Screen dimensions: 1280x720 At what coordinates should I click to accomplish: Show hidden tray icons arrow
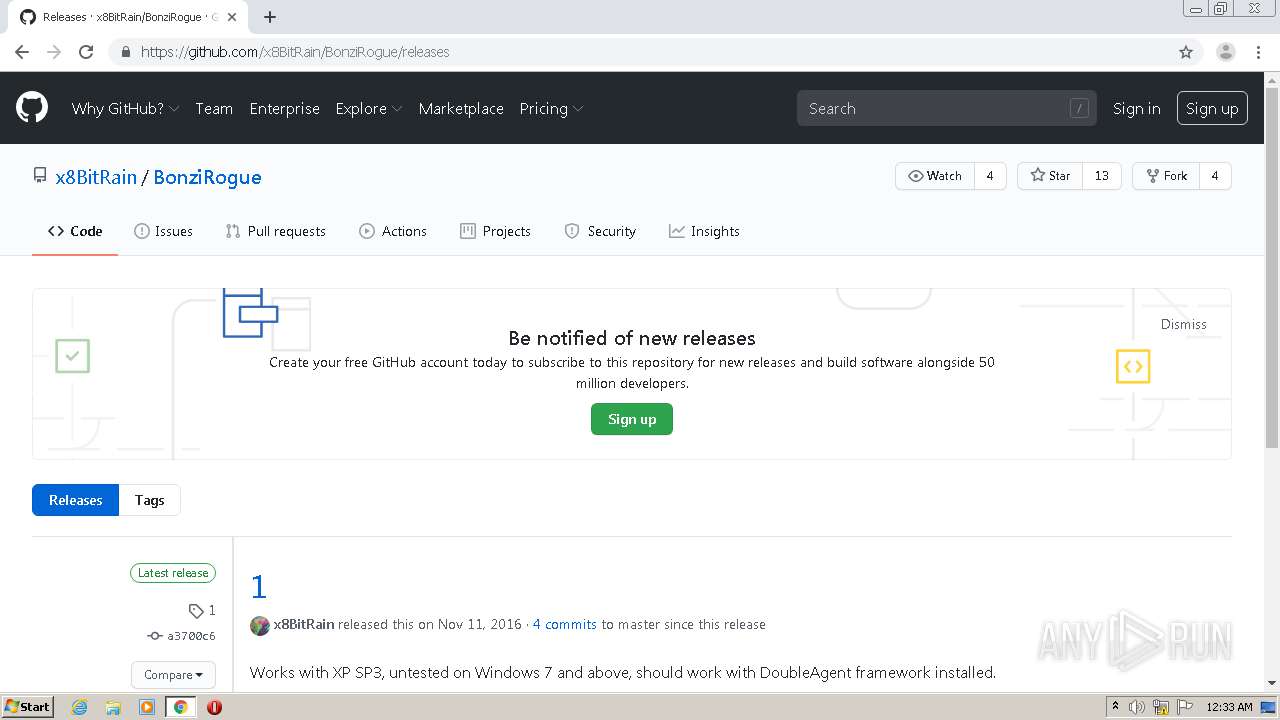pyautogui.click(x=1115, y=707)
